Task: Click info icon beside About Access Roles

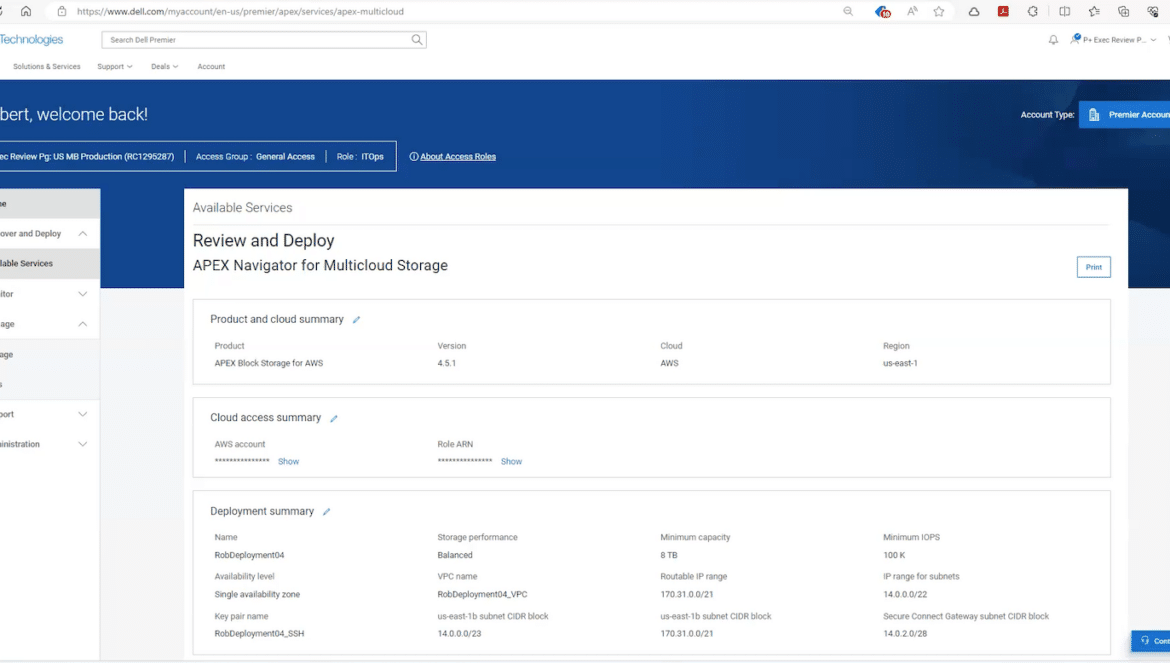Action: tap(413, 157)
